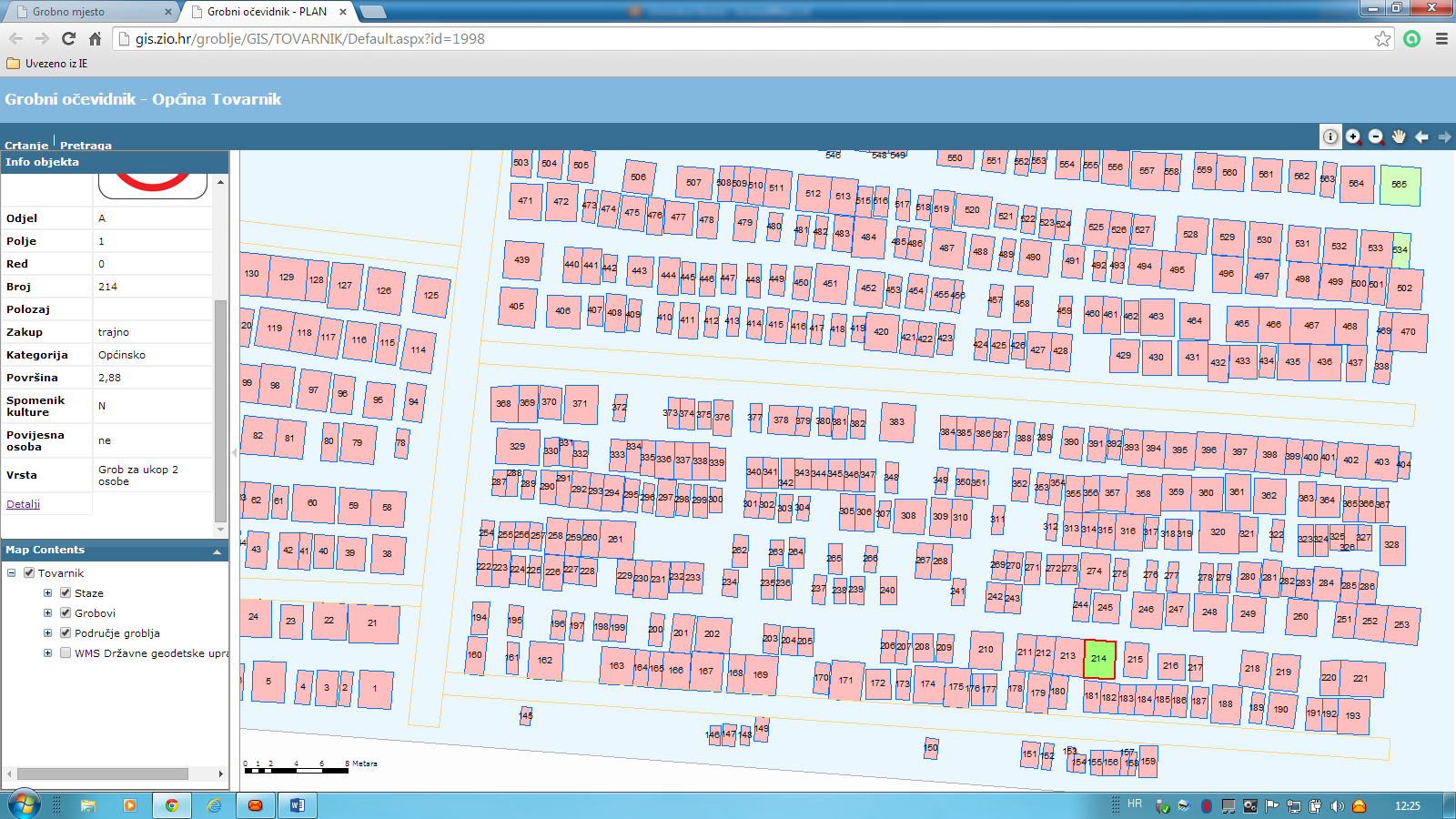Open a new browser tab

pyautogui.click(x=373, y=12)
